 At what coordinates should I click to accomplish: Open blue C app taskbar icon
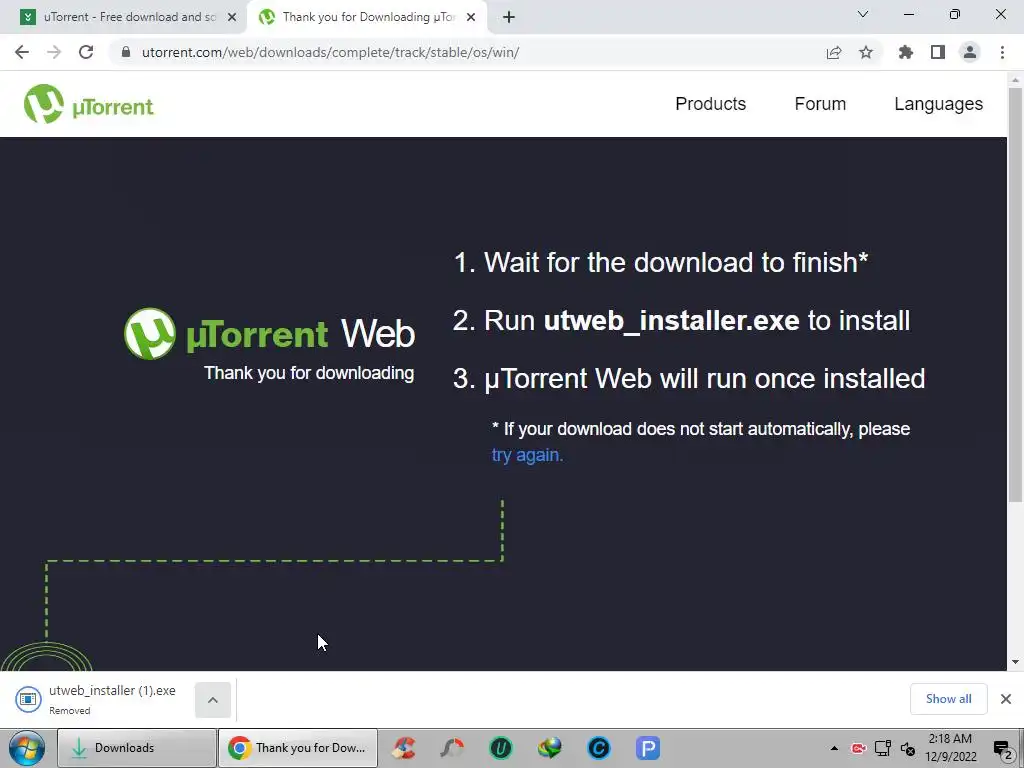pyautogui.click(x=599, y=748)
